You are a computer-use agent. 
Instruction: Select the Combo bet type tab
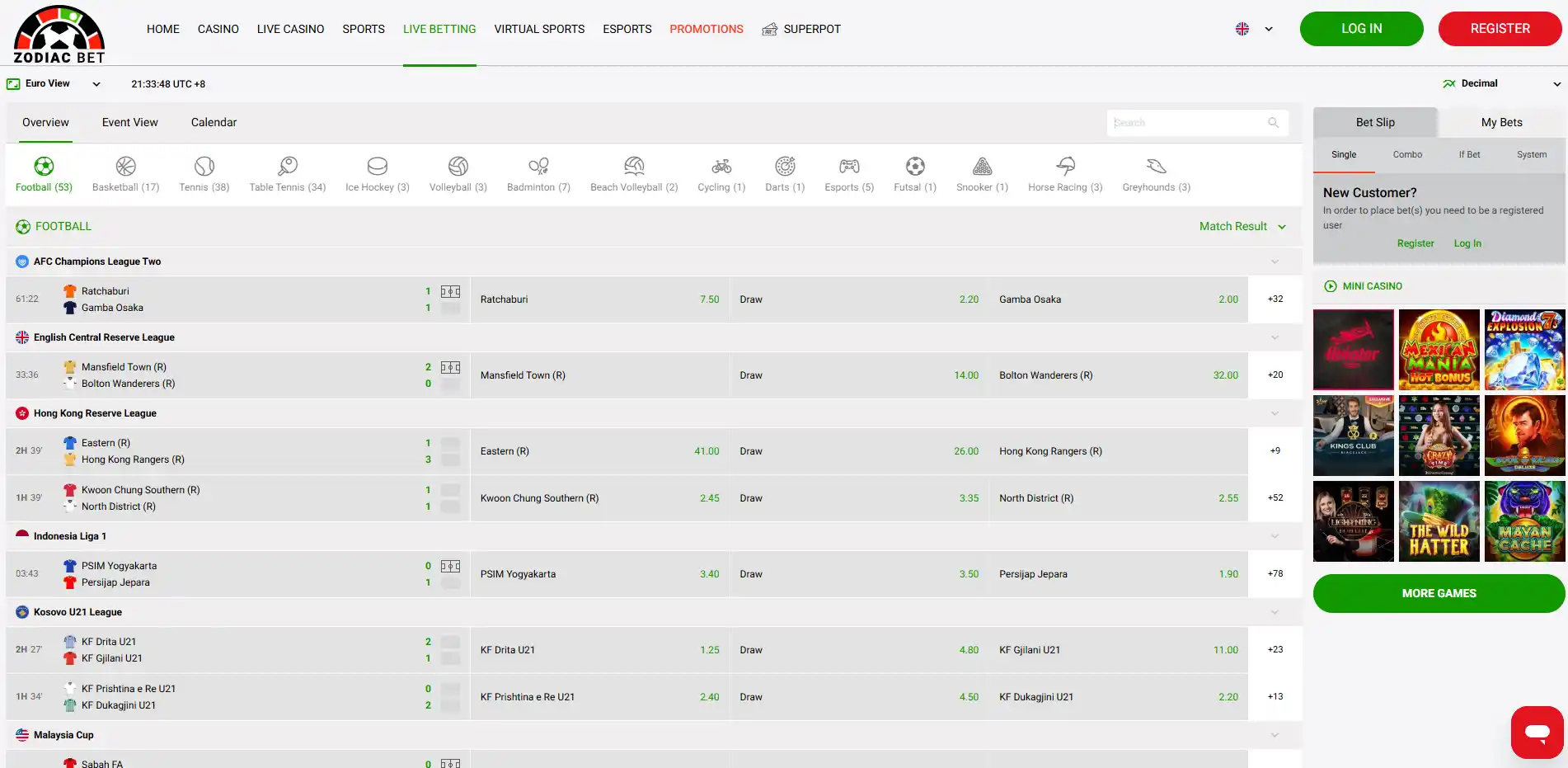tap(1407, 155)
